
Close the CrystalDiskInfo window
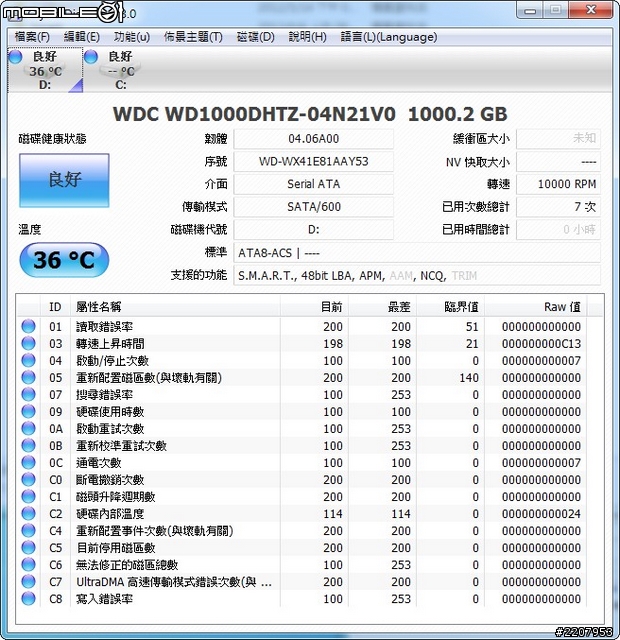click(591, 10)
